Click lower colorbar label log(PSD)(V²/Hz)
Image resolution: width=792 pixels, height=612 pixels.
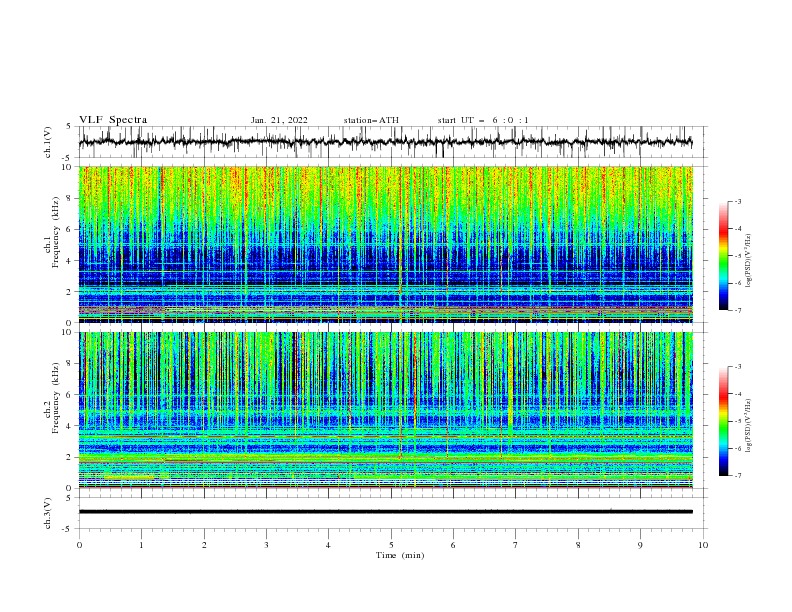coord(749,426)
